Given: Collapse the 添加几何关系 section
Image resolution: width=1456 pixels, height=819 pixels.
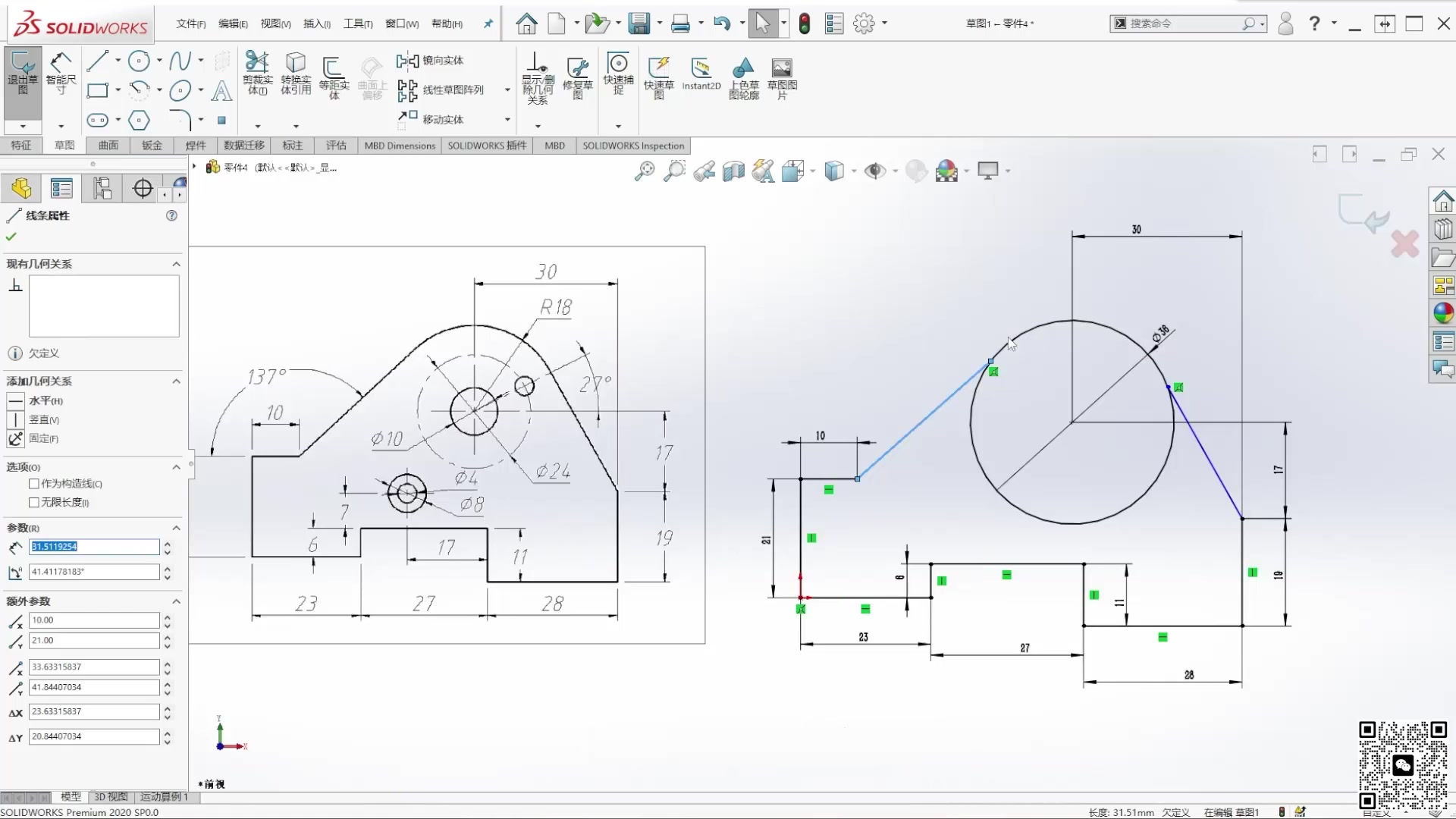Looking at the screenshot, I should tap(176, 381).
